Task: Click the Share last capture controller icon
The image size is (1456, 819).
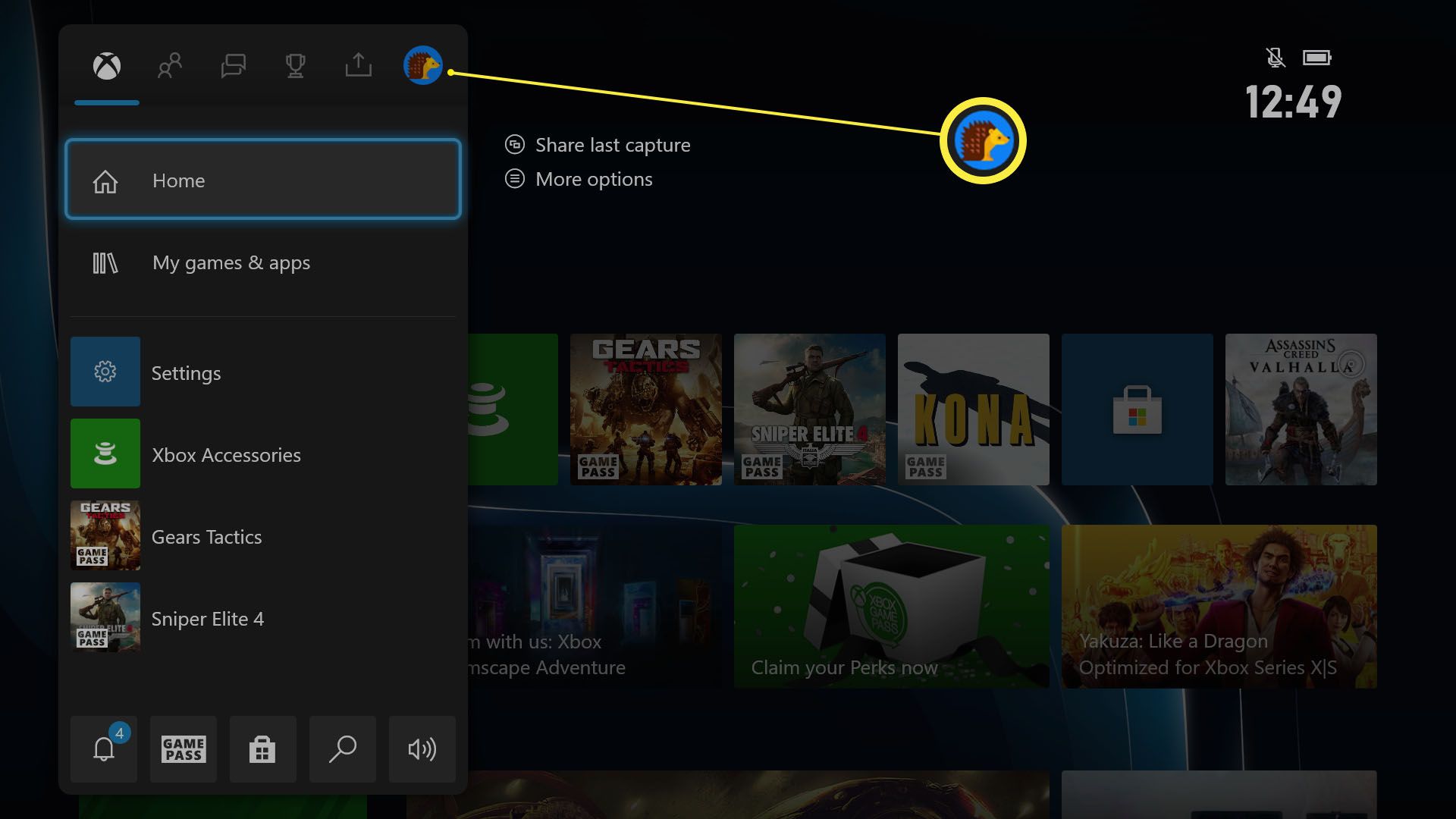Action: (x=515, y=144)
